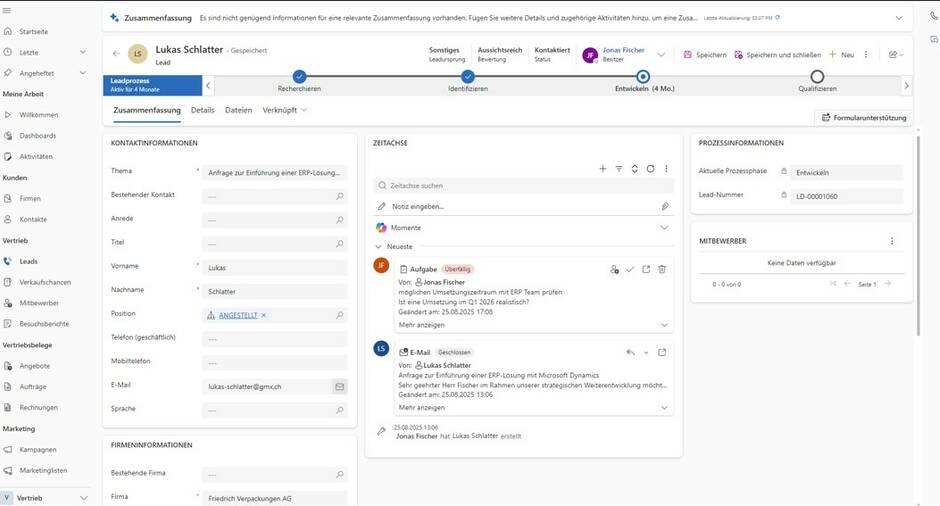Open the E-Mail record in new window
Image resolution: width=940 pixels, height=506 pixels.
click(x=662, y=353)
